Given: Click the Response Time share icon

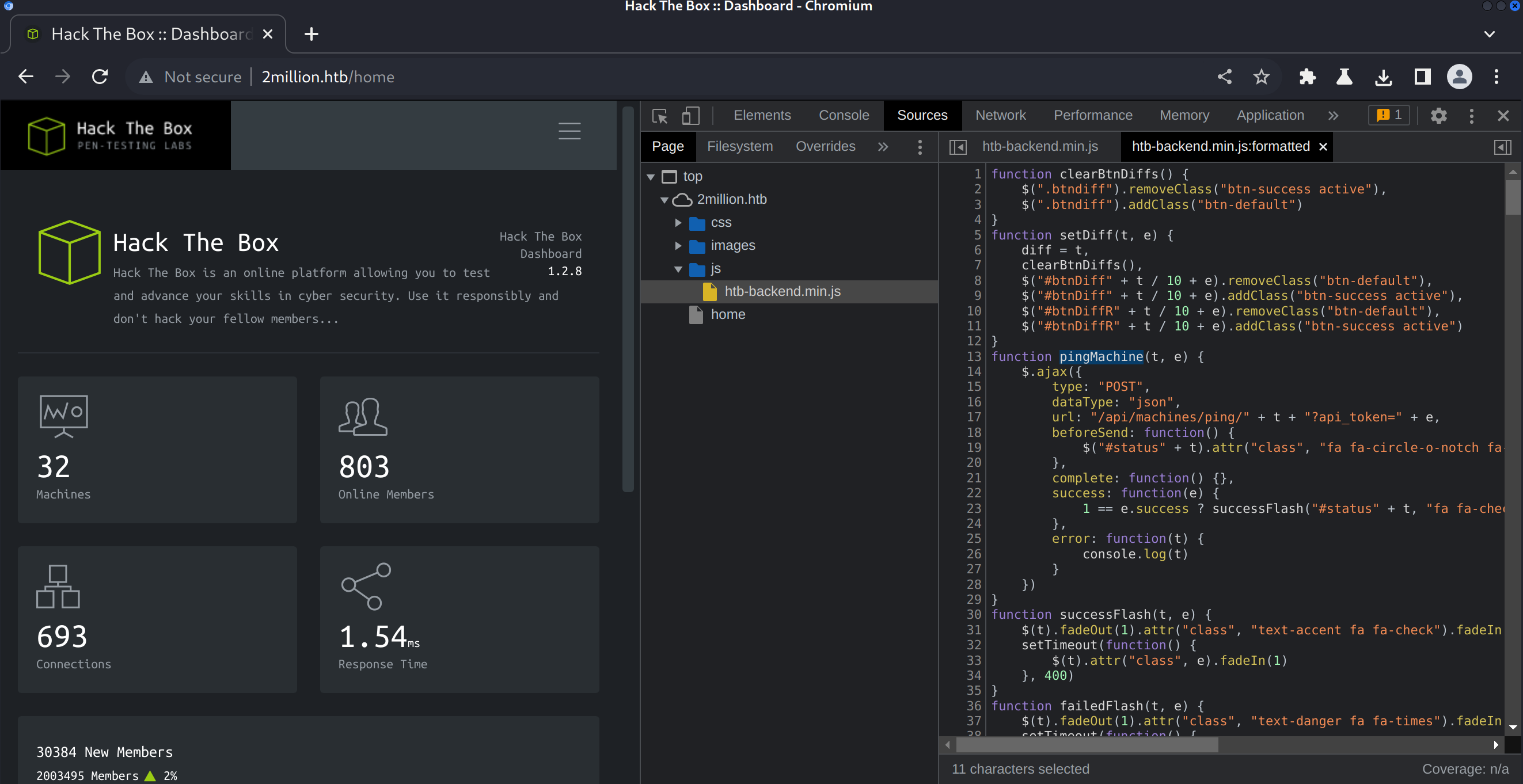Looking at the screenshot, I should point(366,586).
